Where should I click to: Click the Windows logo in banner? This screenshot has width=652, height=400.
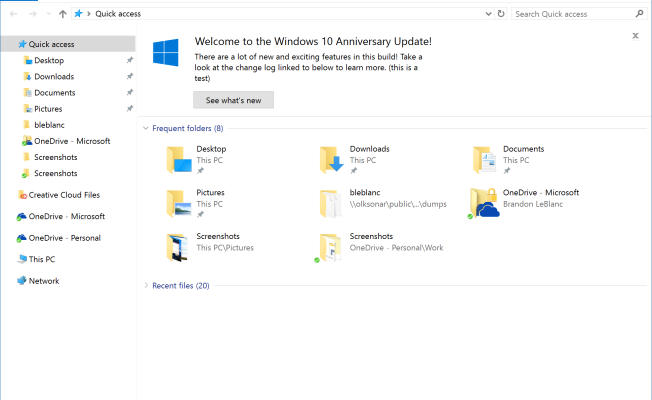point(165,52)
